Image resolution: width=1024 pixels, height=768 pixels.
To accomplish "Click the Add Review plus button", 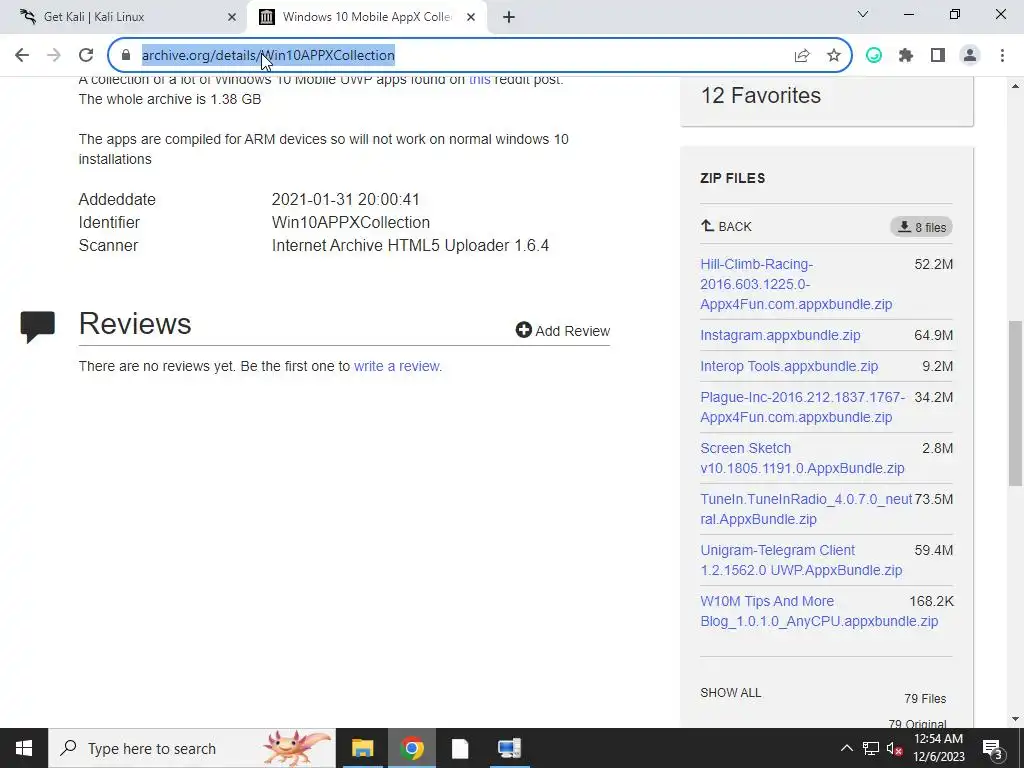I will click(x=562, y=330).
